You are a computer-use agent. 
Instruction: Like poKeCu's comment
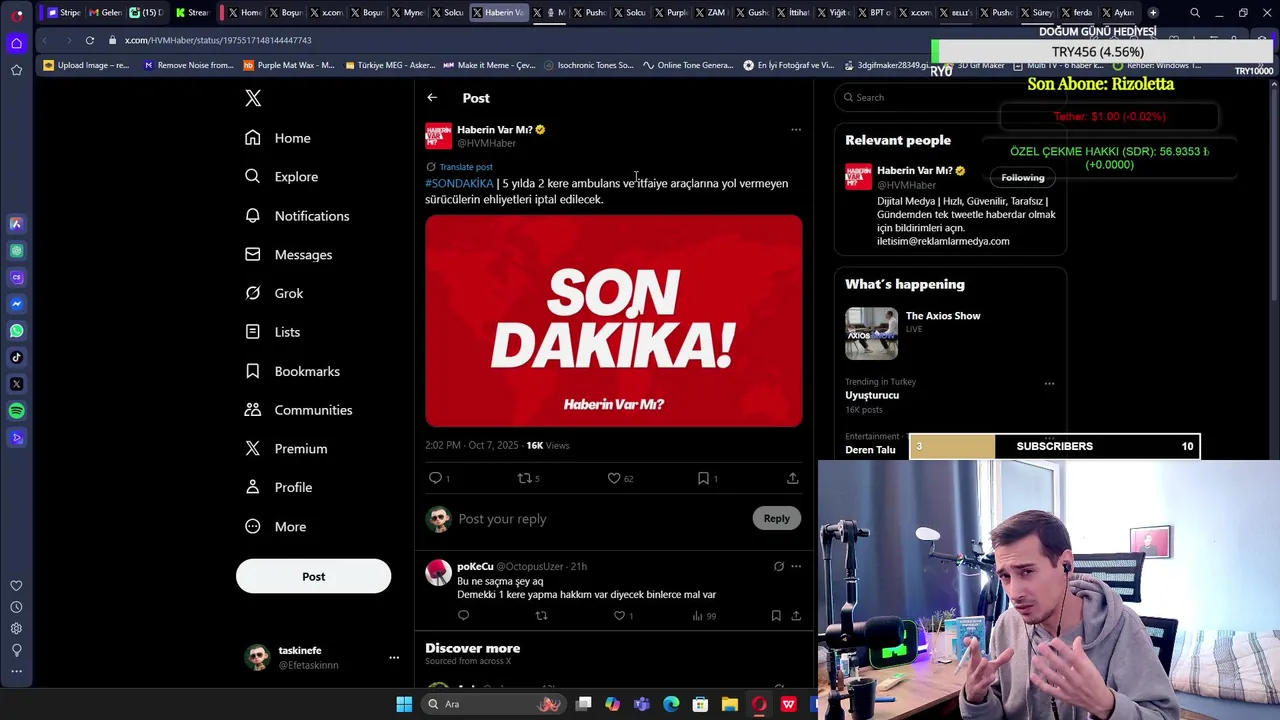click(x=619, y=616)
